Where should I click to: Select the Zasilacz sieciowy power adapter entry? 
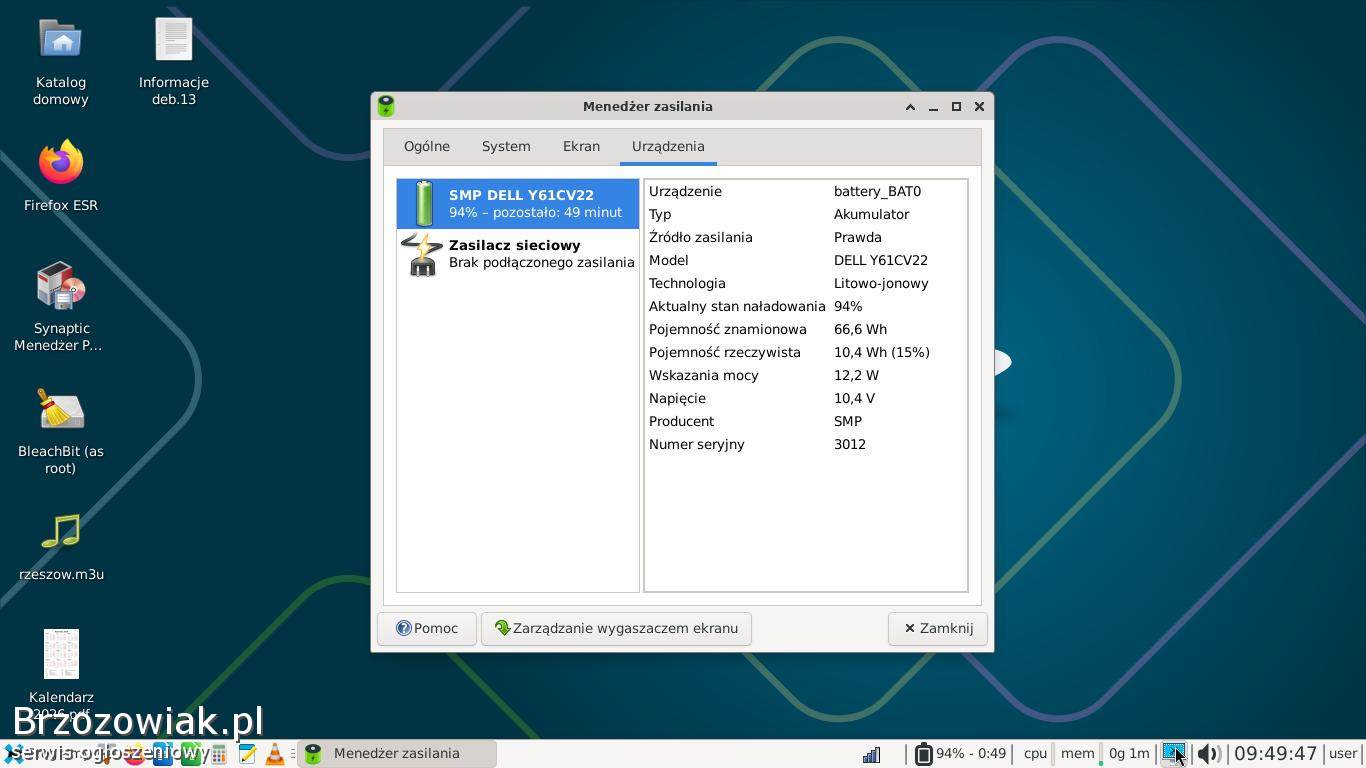click(x=517, y=254)
